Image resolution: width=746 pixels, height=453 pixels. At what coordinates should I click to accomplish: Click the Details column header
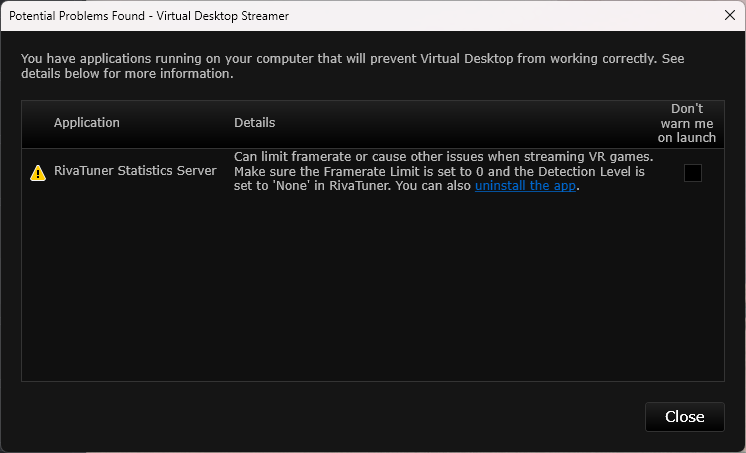tap(254, 123)
